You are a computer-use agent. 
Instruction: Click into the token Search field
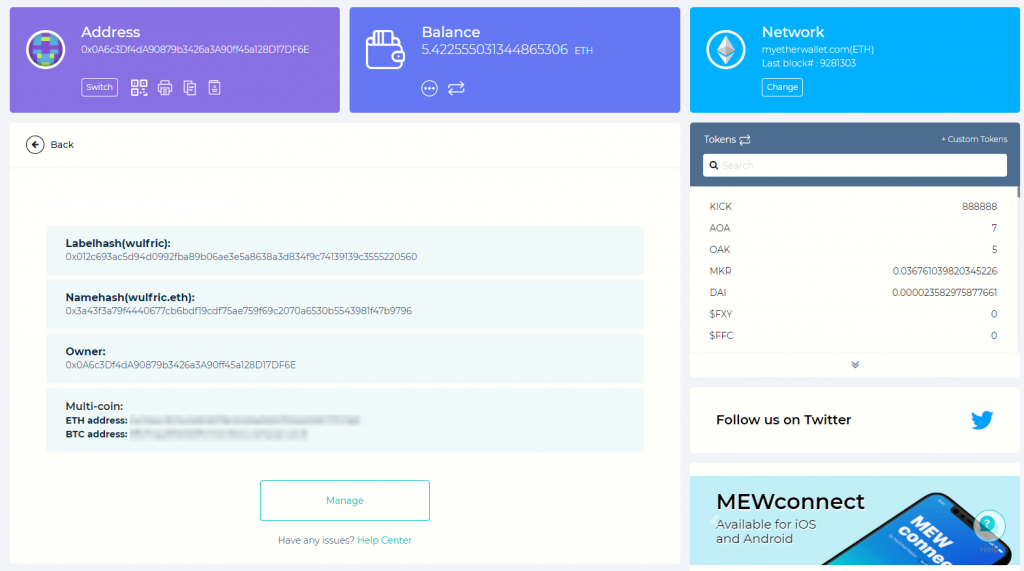855,165
